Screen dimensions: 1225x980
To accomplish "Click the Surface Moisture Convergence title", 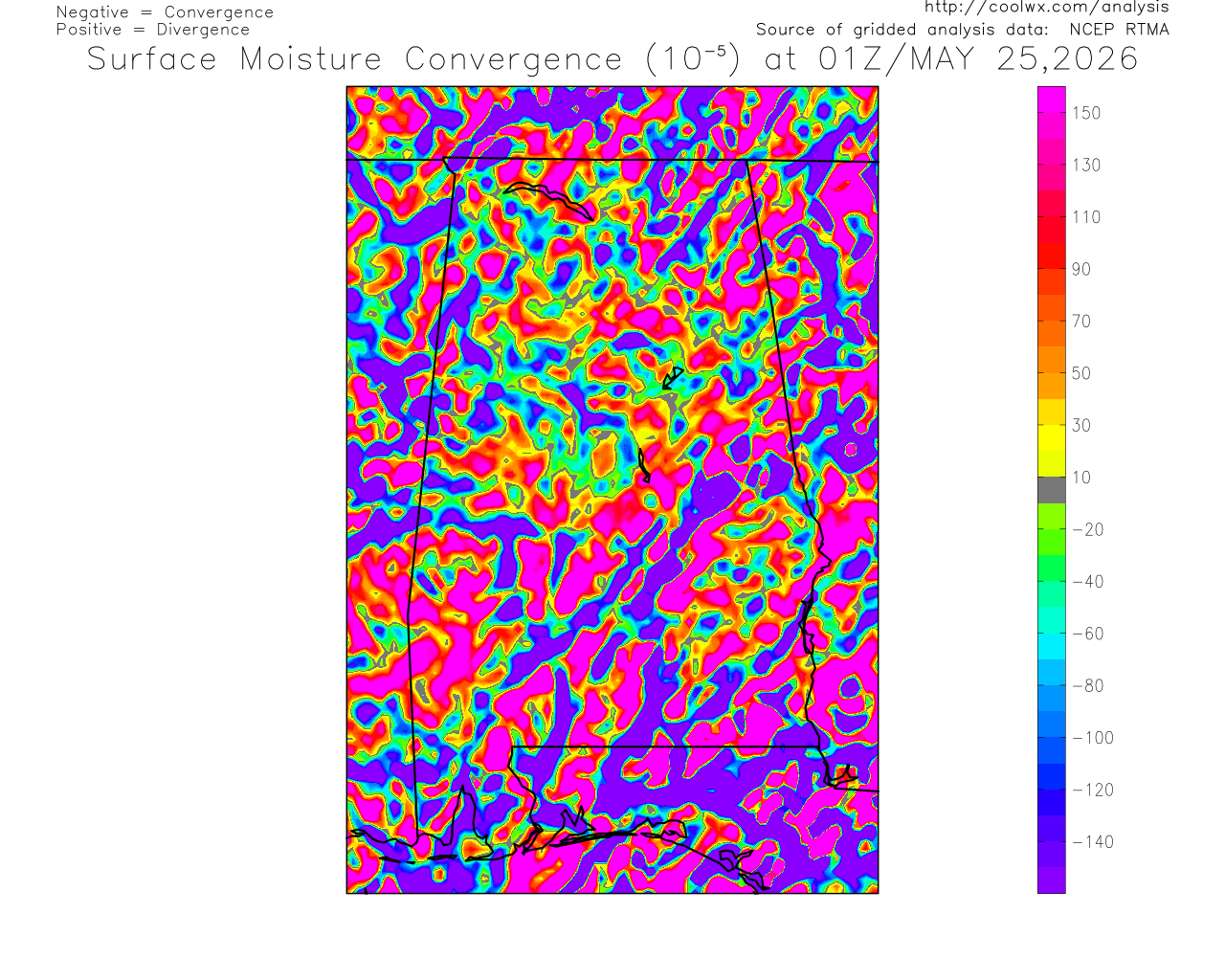I will (x=354, y=59).
